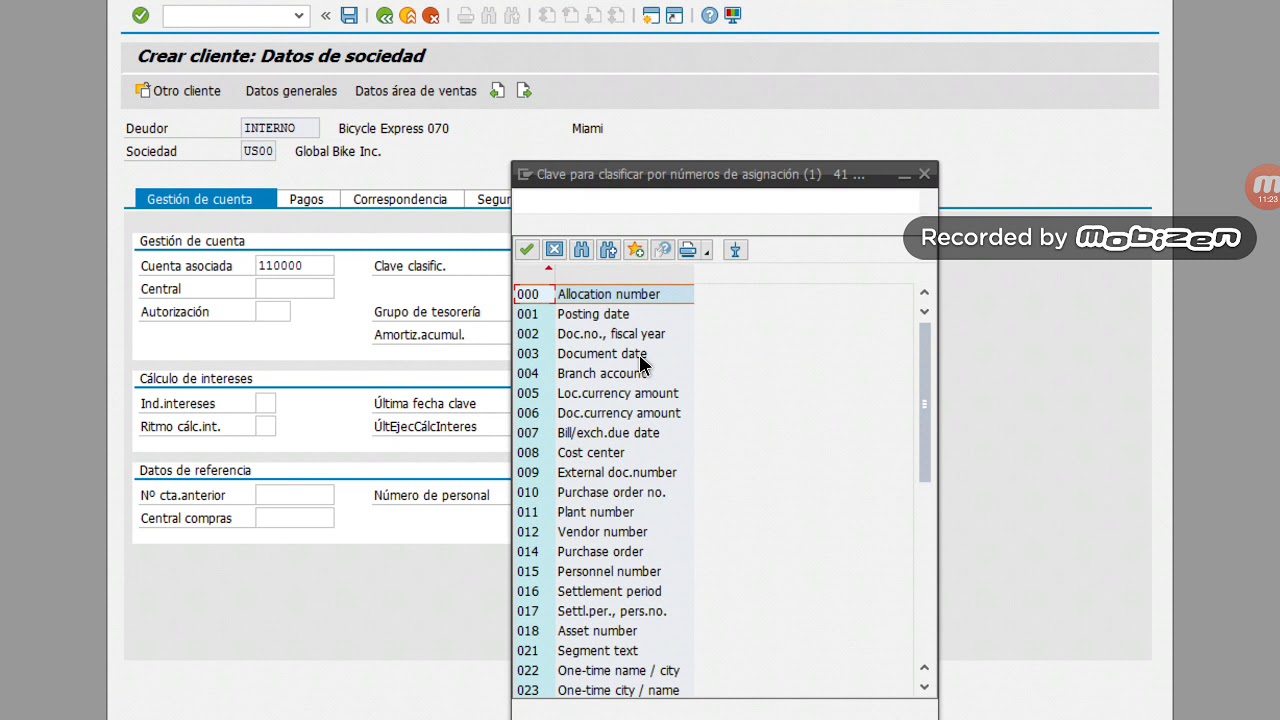This screenshot has height=720, width=1280.
Task: Select row 008 Cost center
Action: pyautogui.click(x=604, y=453)
